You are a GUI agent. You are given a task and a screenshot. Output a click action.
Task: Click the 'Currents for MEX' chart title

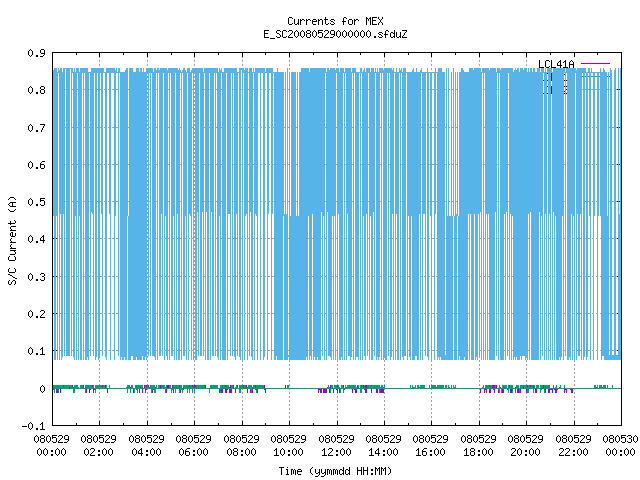coord(335,21)
